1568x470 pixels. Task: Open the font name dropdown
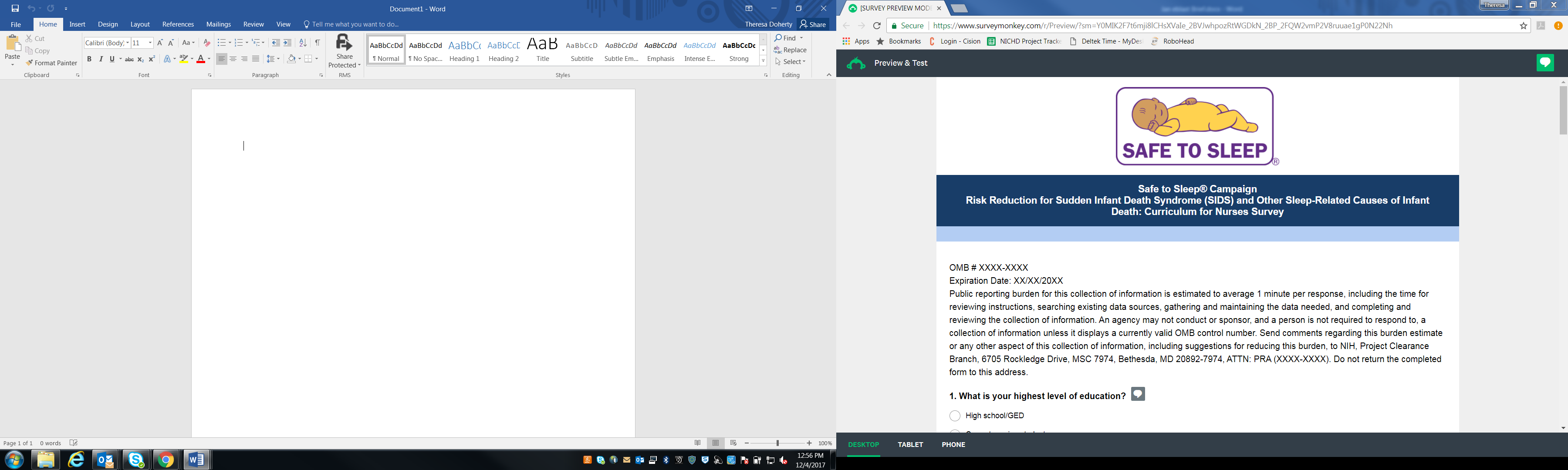pyautogui.click(x=128, y=43)
